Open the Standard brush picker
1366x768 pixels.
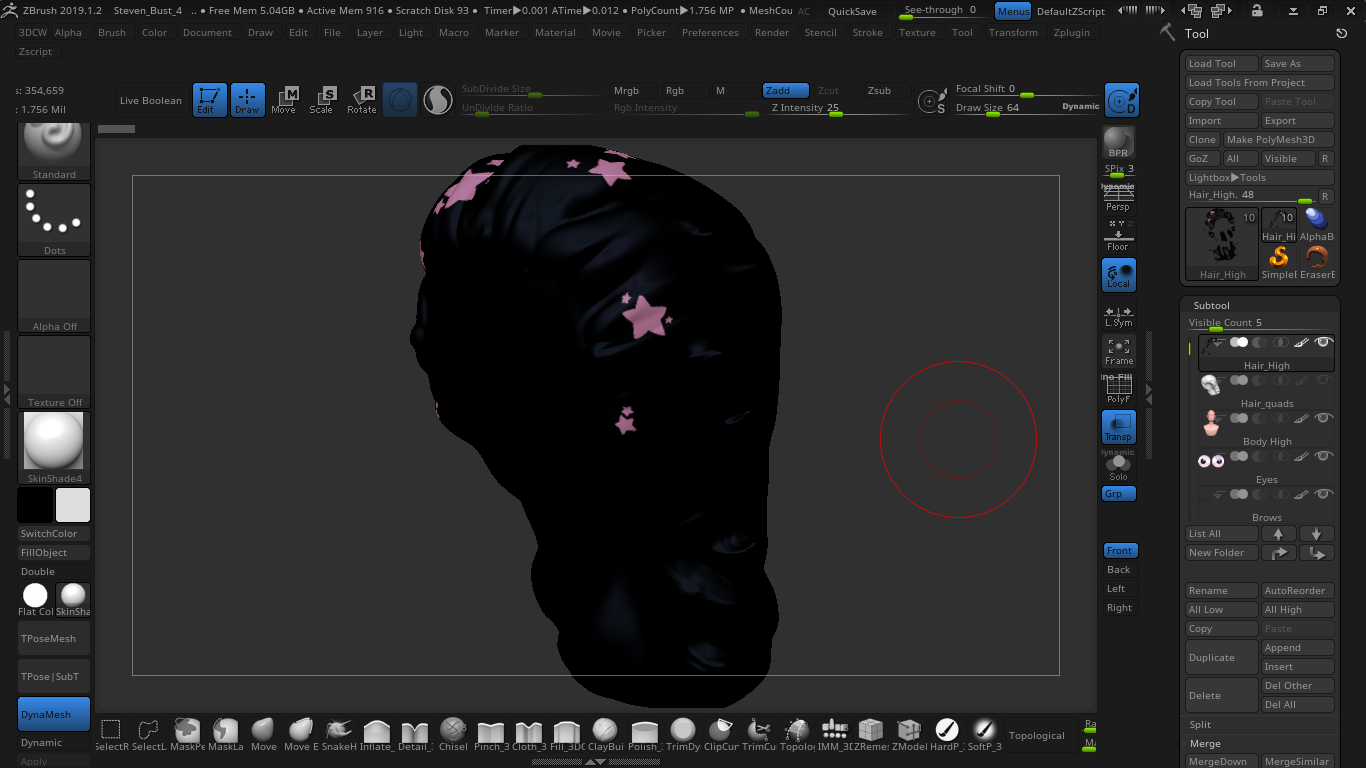pyautogui.click(x=54, y=152)
